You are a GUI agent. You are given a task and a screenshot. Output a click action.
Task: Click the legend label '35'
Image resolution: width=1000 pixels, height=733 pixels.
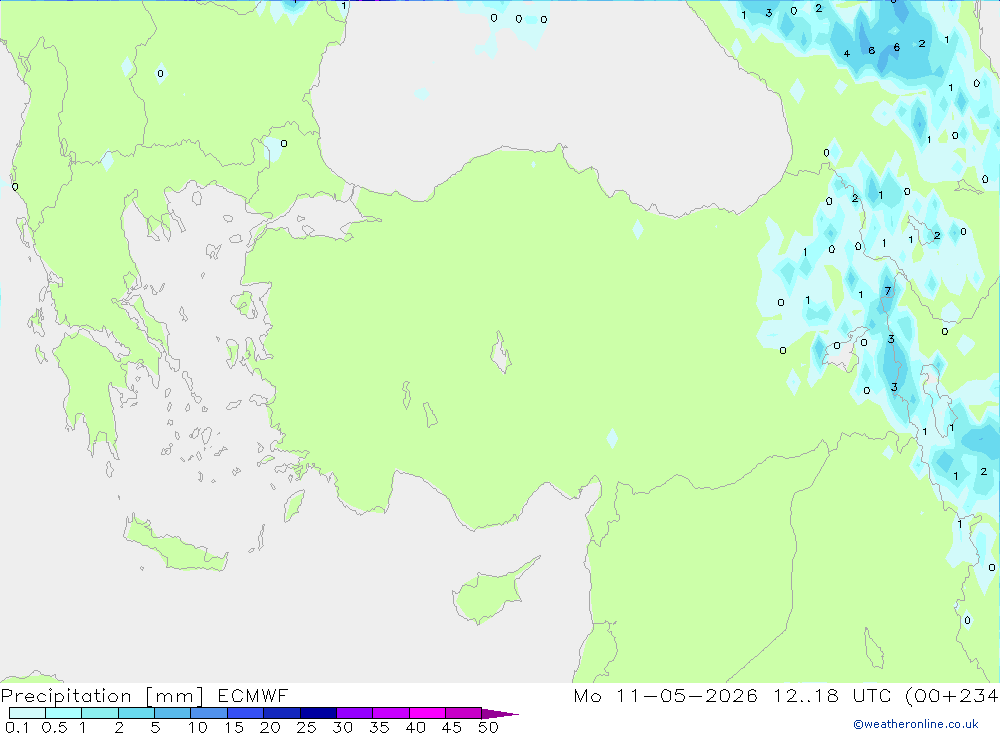[x=379, y=727]
